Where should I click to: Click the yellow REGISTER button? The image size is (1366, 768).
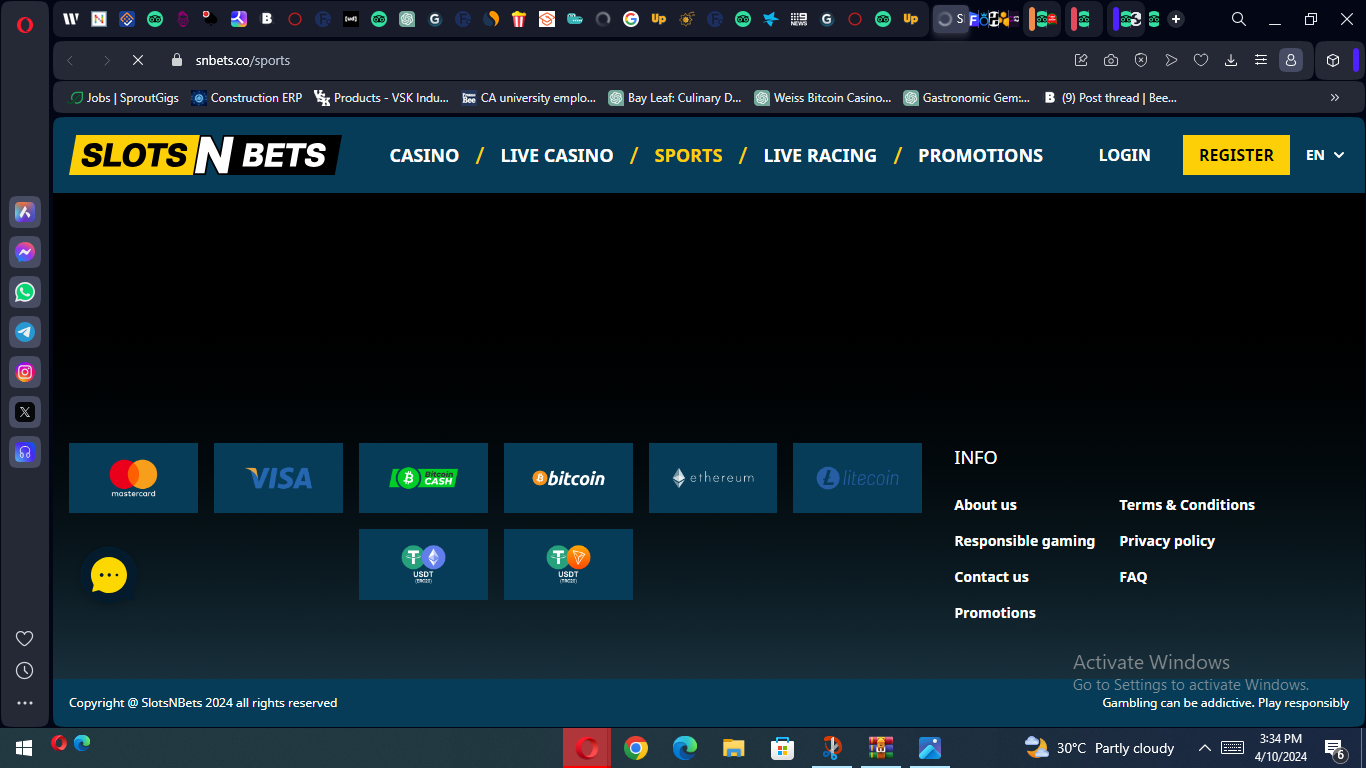pyautogui.click(x=1237, y=155)
